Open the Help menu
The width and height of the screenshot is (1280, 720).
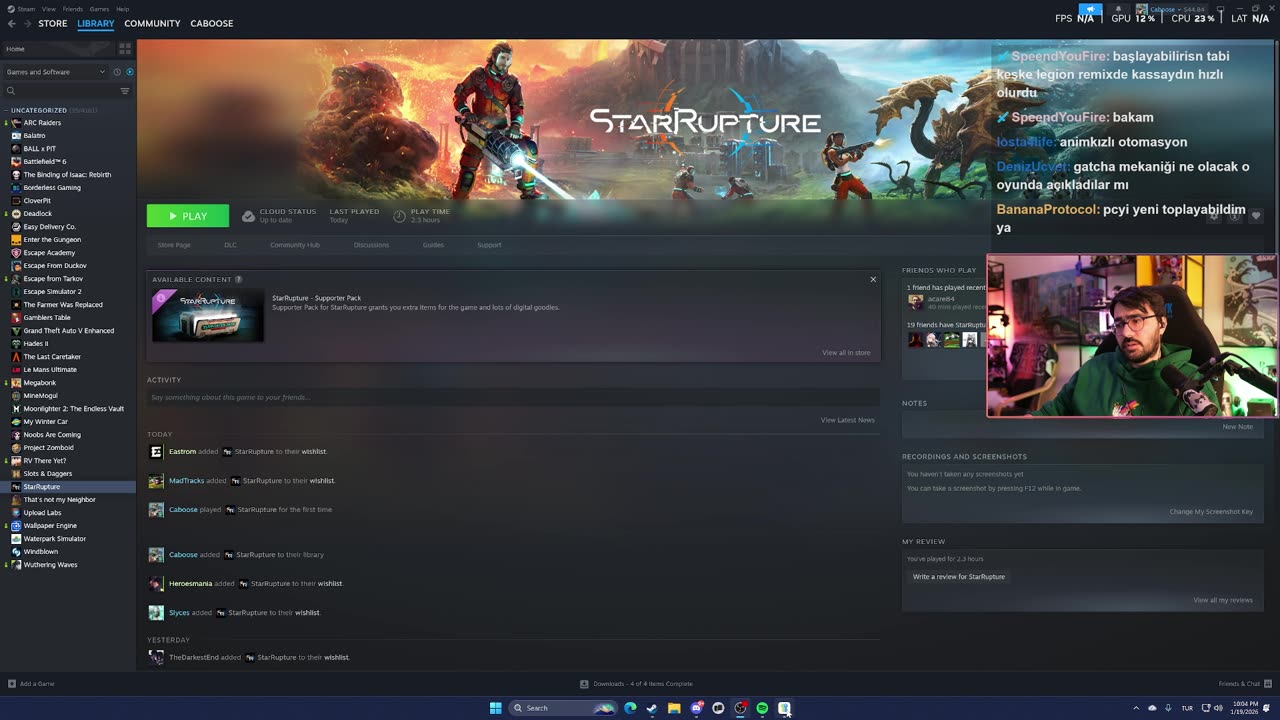tap(122, 9)
